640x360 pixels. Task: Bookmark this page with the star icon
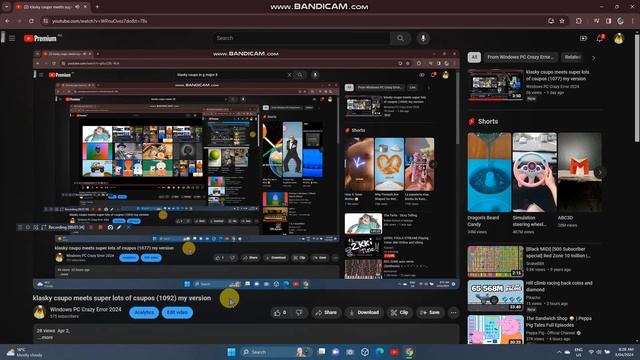pos(562,21)
